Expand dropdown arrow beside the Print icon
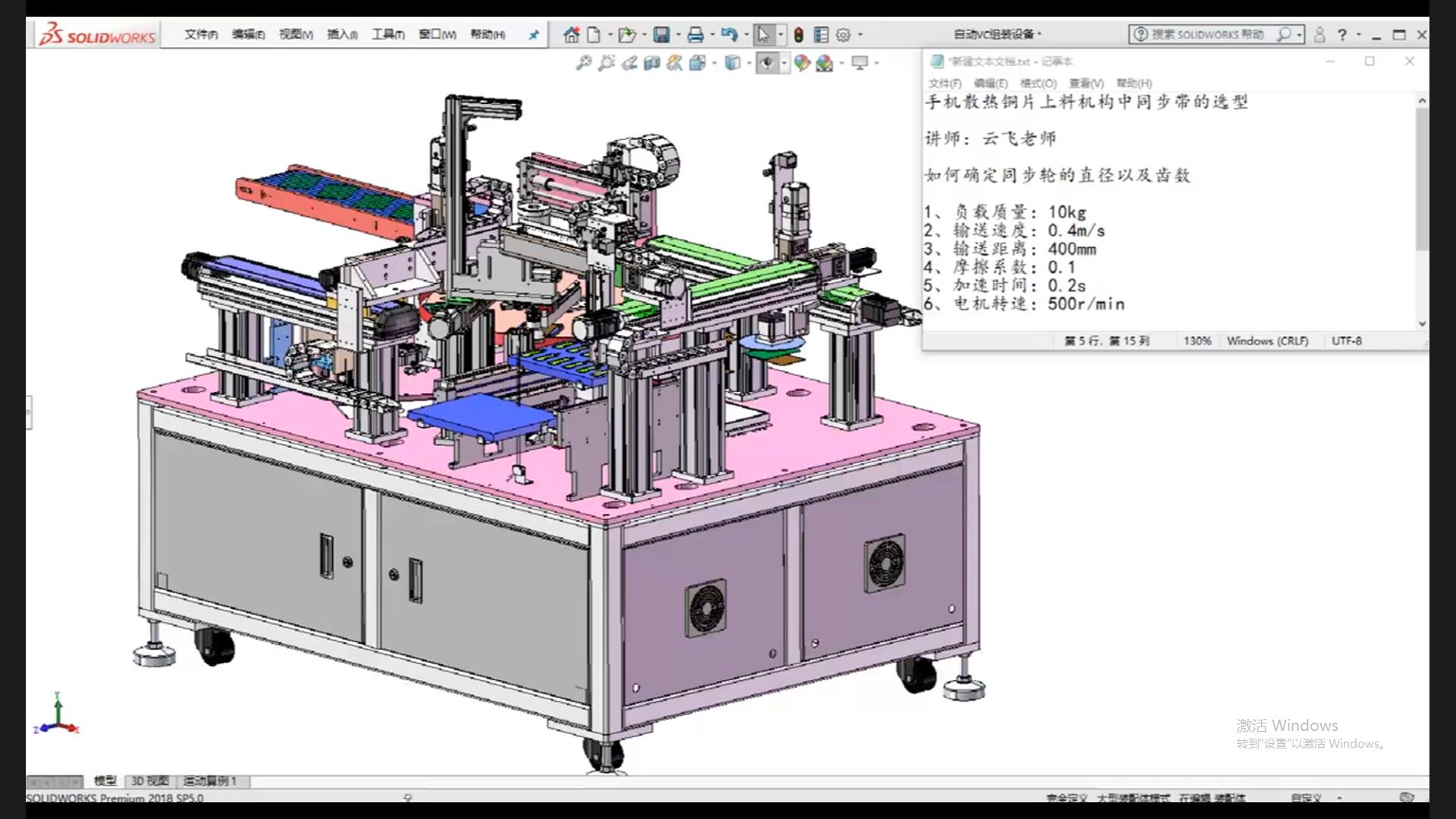The height and width of the screenshot is (819, 1456). [712, 34]
